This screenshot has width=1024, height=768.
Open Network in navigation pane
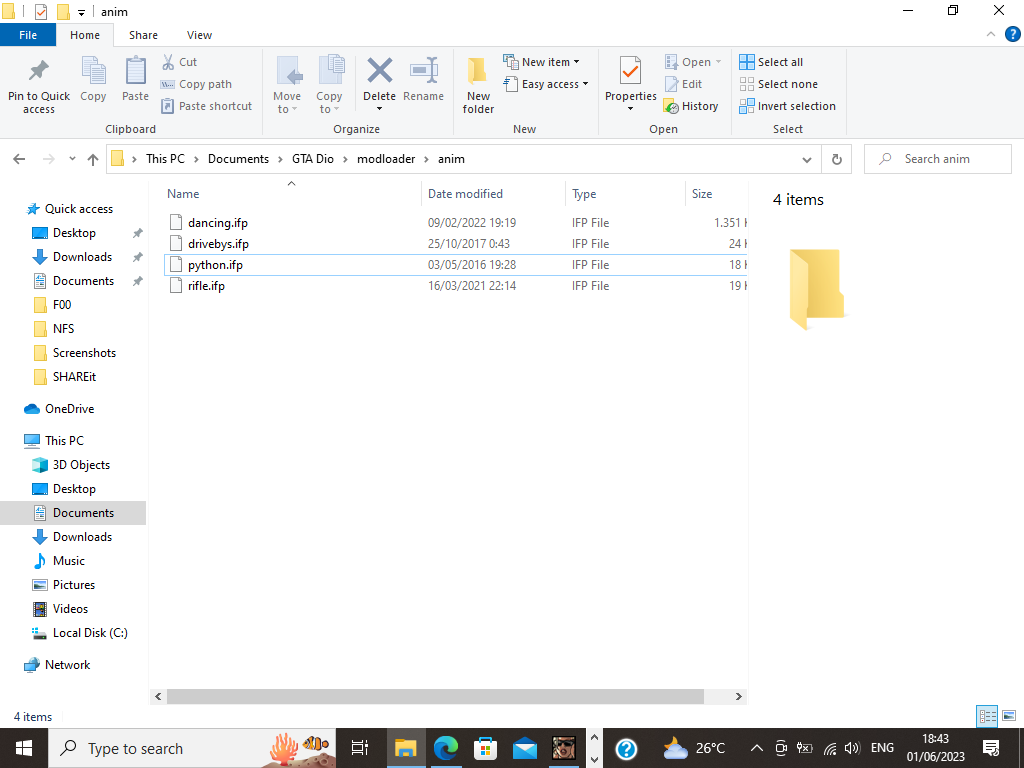(67, 665)
